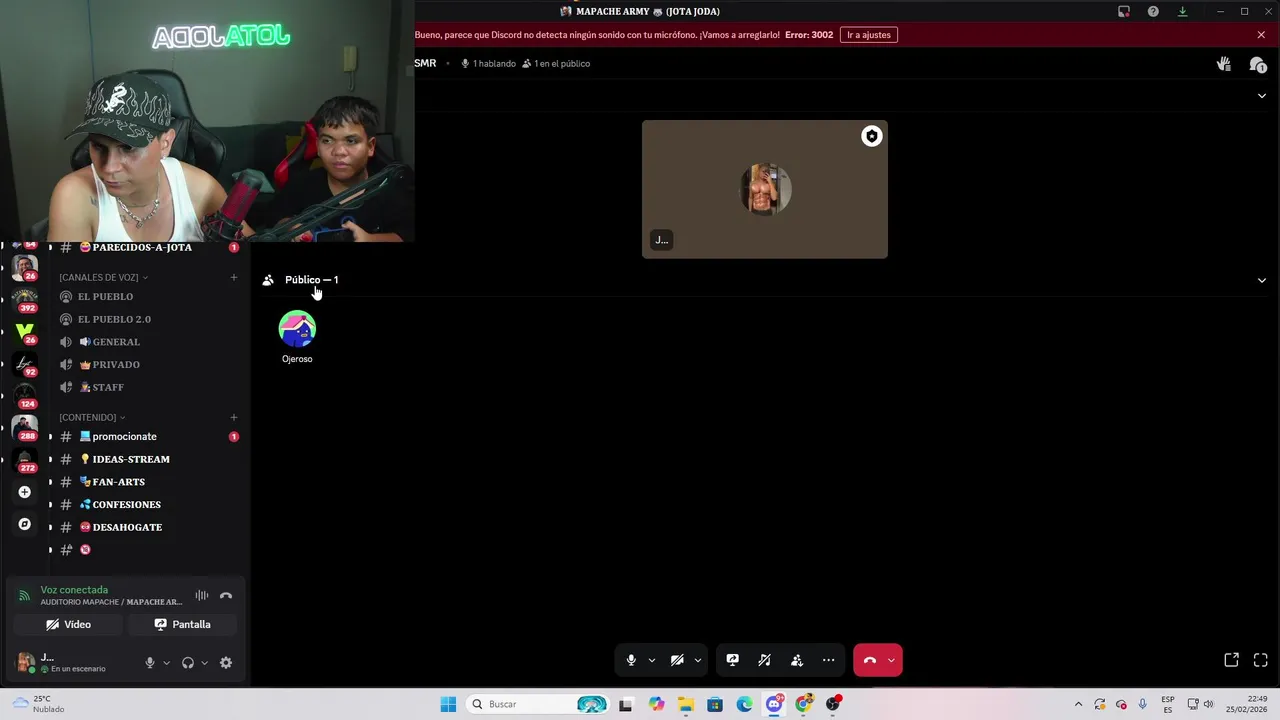The width and height of the screenshot is (1280, 720).
Task: Open disconnect options arrow on red button
Action: (891, 660)
